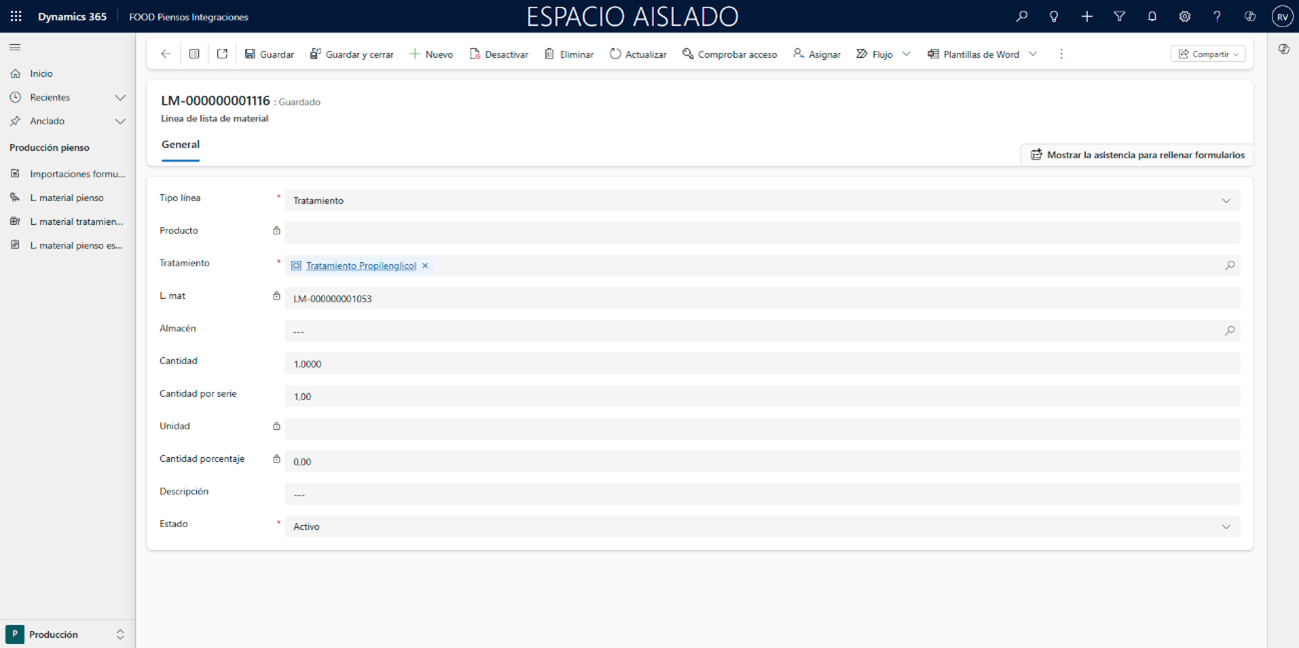Viewport: 1299px width, 648px height.
Task: Select the General tab
Action: point(181,145)
